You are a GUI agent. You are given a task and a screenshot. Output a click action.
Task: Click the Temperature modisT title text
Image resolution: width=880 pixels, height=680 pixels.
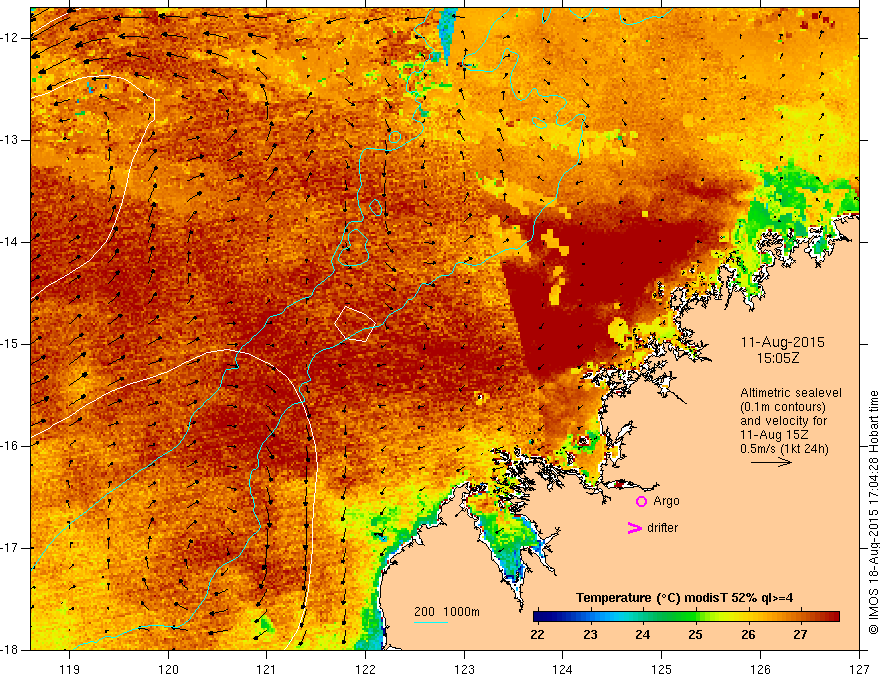coord(684,598)
